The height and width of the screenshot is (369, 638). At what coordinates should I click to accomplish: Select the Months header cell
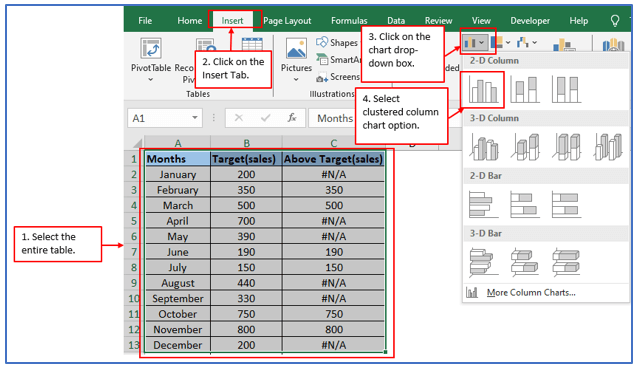[177, 159]
